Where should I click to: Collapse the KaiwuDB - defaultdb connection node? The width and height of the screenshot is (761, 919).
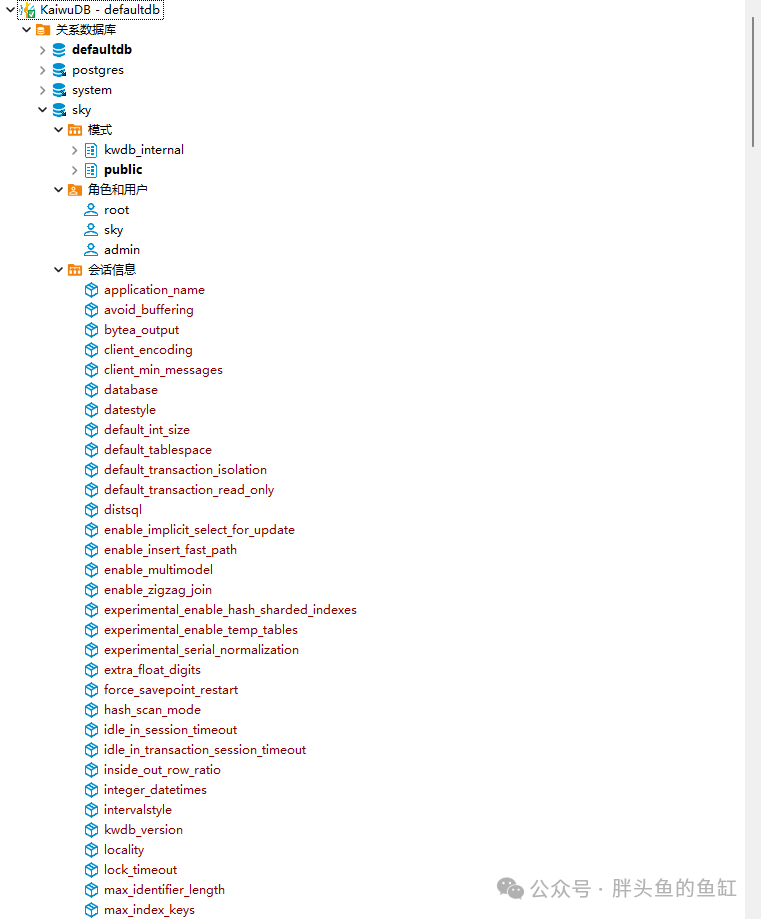10,9
